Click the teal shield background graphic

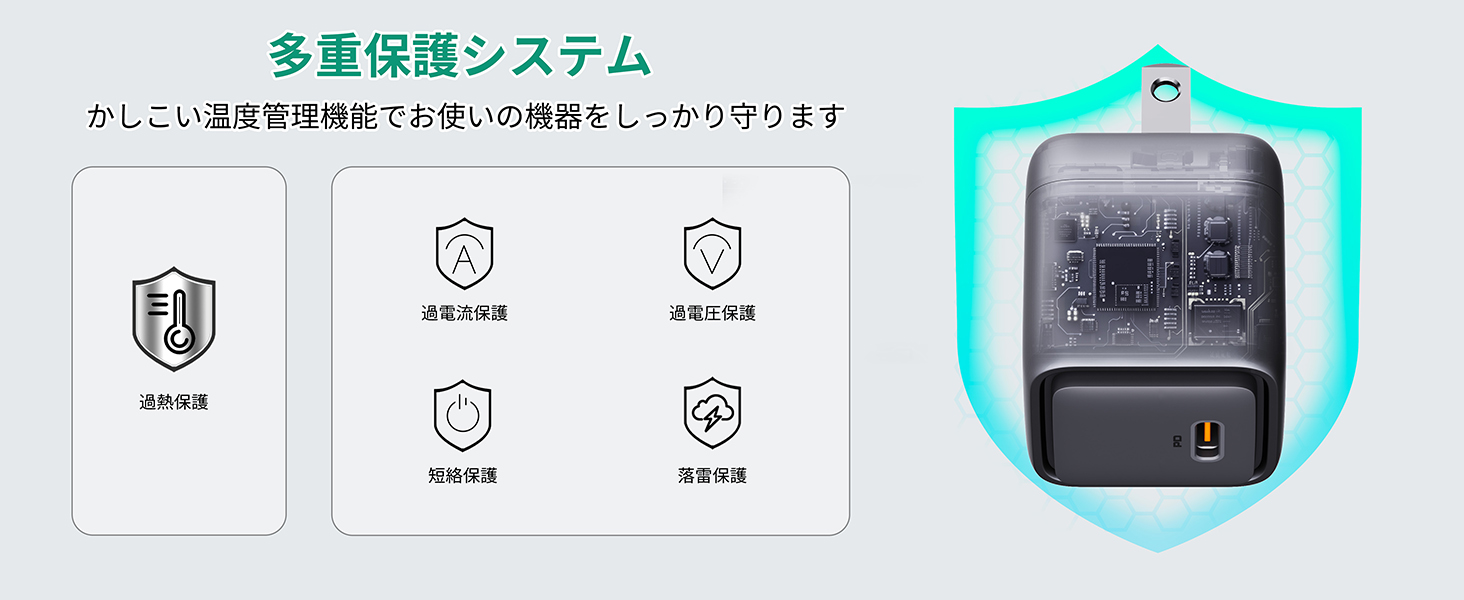coord(1157,298)
